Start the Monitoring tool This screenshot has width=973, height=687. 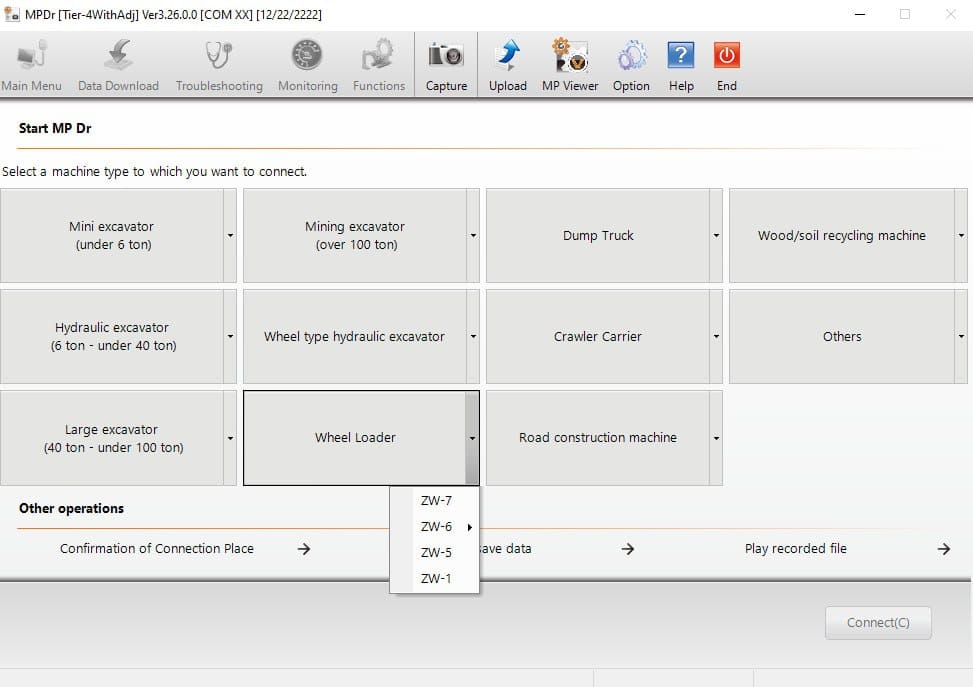click(x=306, y=63)
